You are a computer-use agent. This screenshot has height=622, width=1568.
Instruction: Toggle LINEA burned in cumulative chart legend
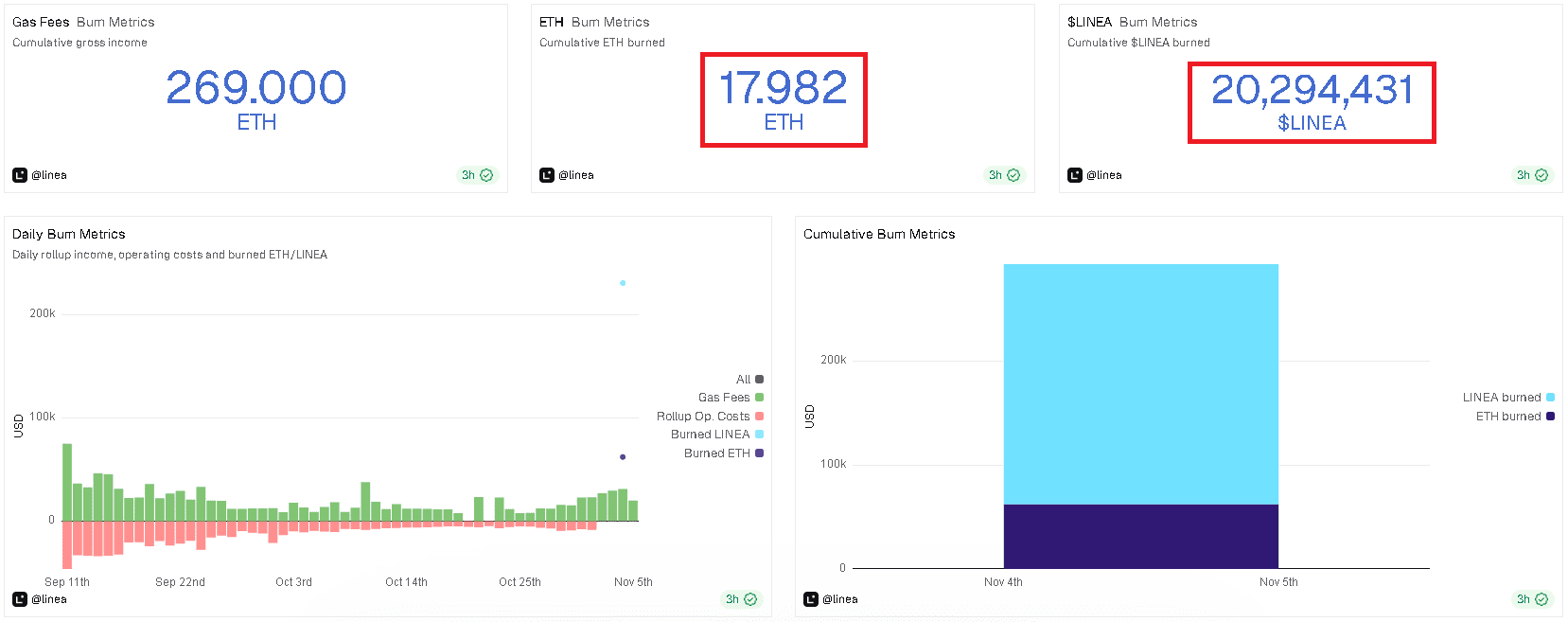pos(1508,398)
